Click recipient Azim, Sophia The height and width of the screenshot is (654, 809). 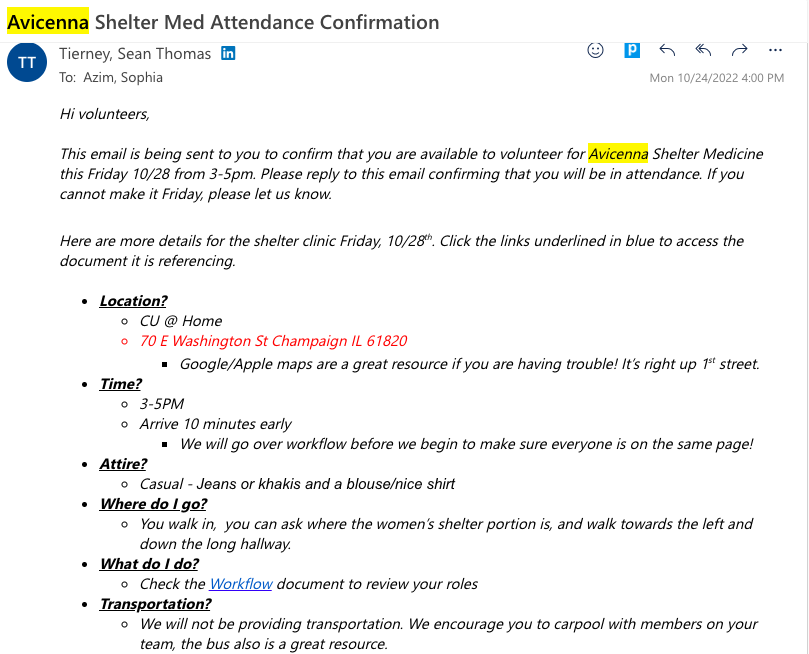tap(123, 77)
